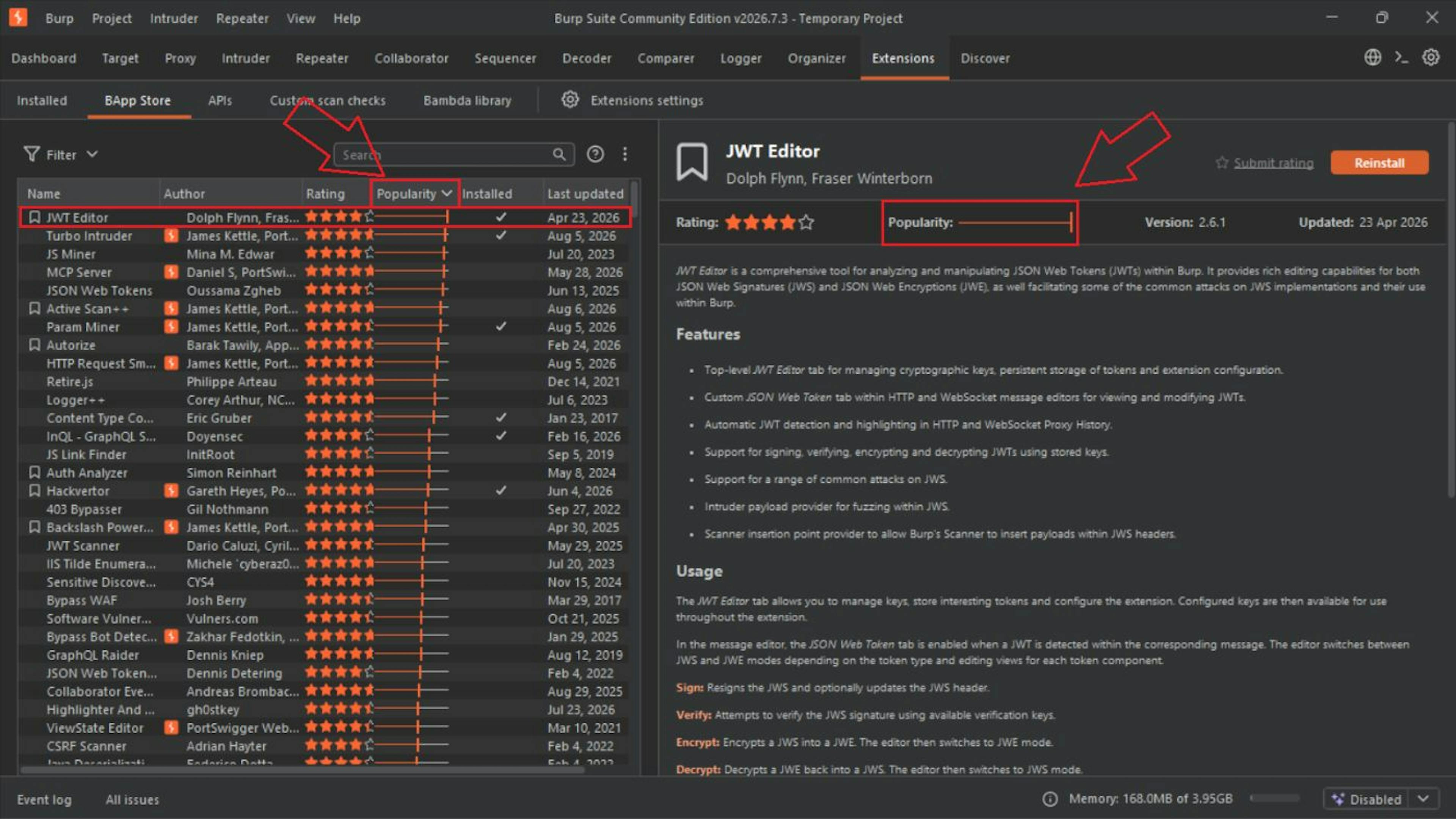The image size is (1456, 819).
Task: Click the PortSwigger badge on Turbo Intruder row
Action: click(171, 235)
